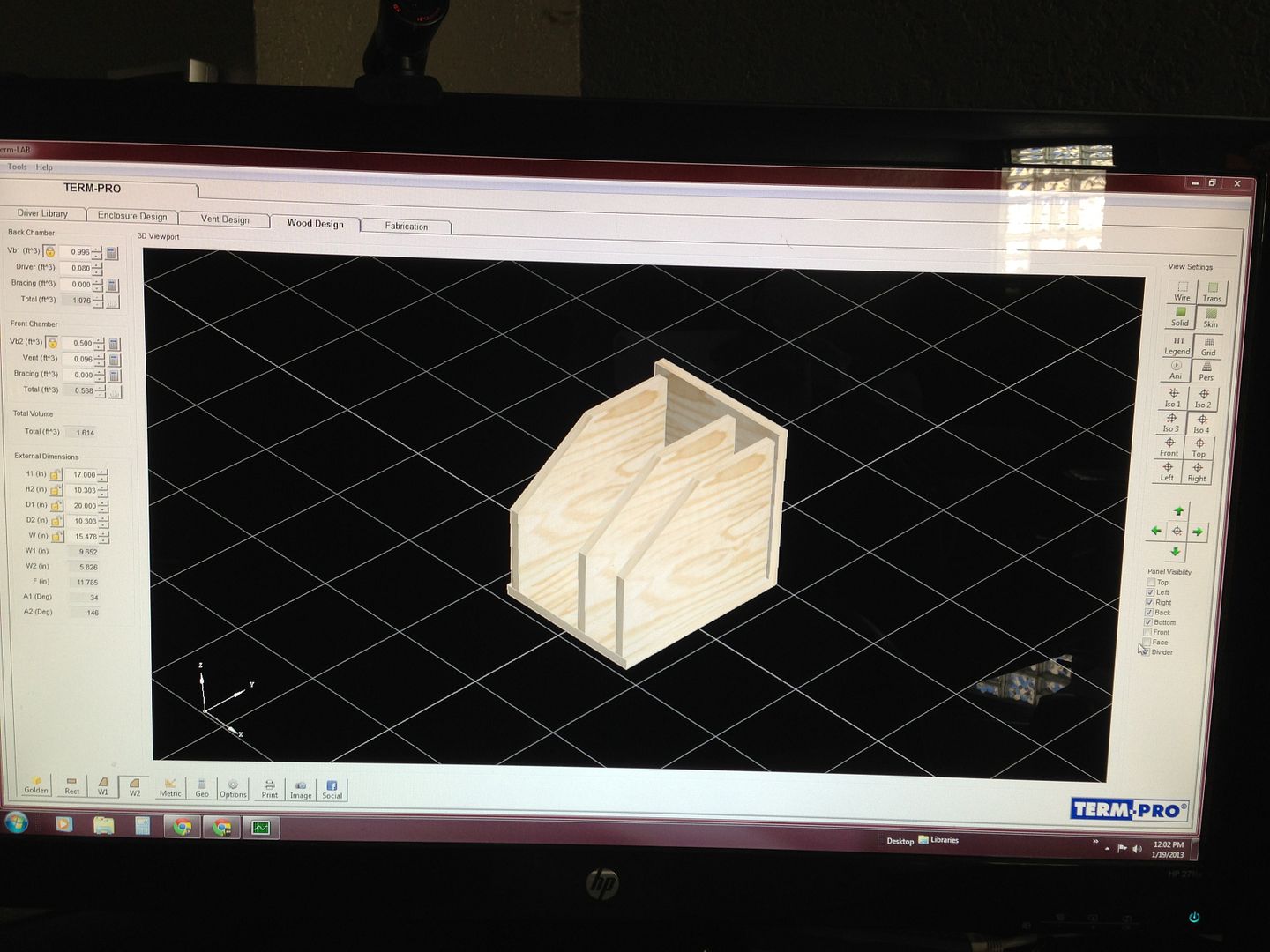Adjust the H1 height stepper
This screenshot has height=952, width=1270.
tap(102, 475)
